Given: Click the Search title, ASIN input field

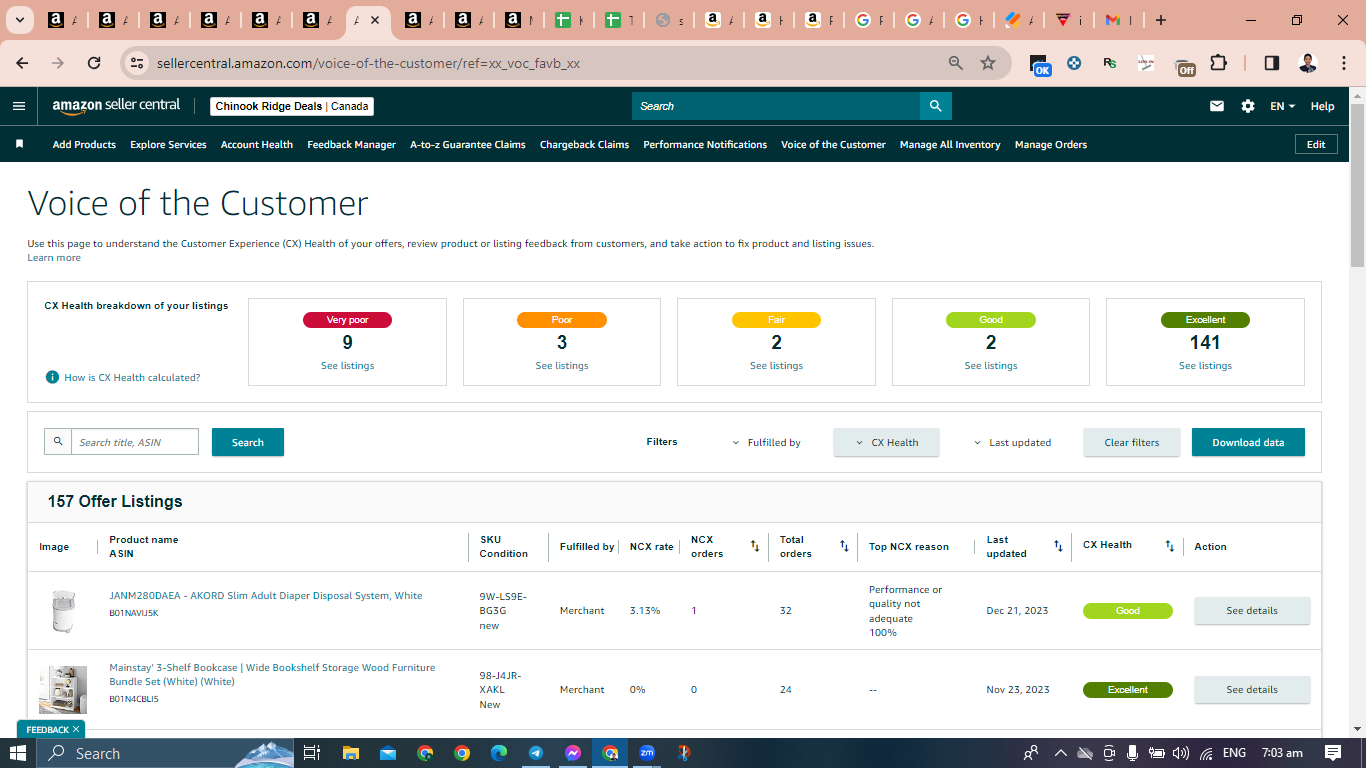Looking at the screenshot, I should [135, 441].
